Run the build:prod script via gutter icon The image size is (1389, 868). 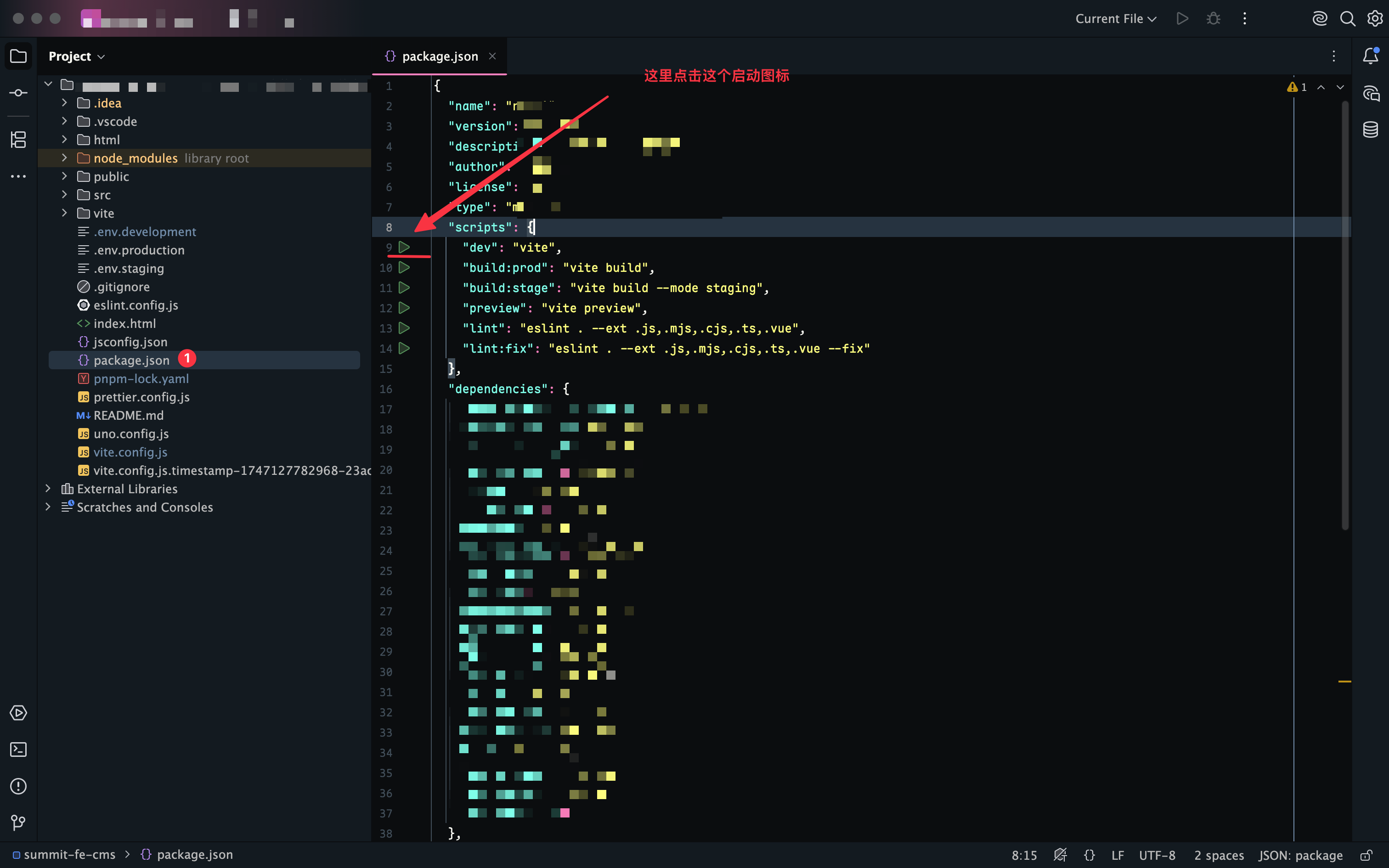click(x=404, y=267)
